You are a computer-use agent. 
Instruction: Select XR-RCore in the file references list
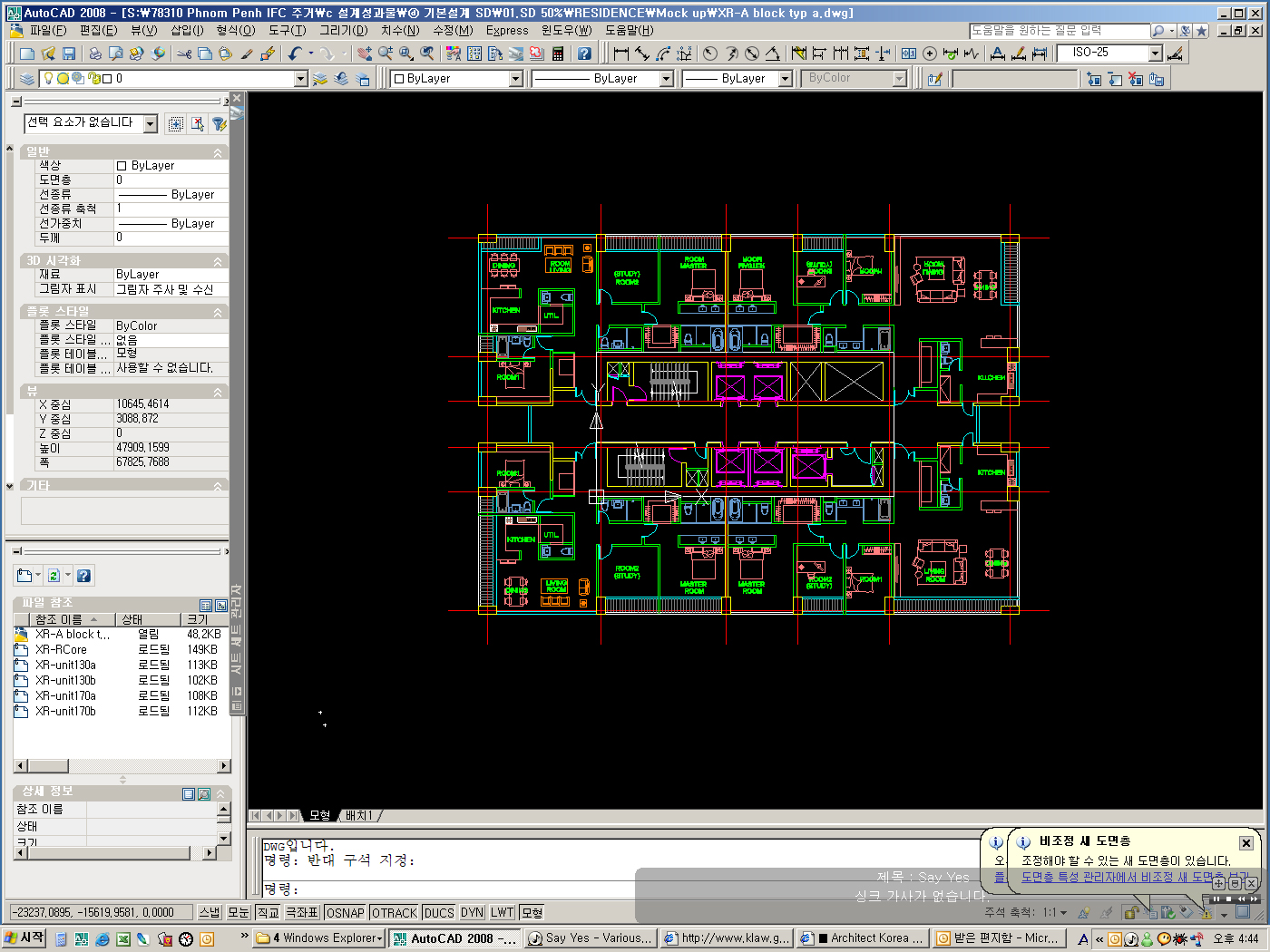pos(62,650)
